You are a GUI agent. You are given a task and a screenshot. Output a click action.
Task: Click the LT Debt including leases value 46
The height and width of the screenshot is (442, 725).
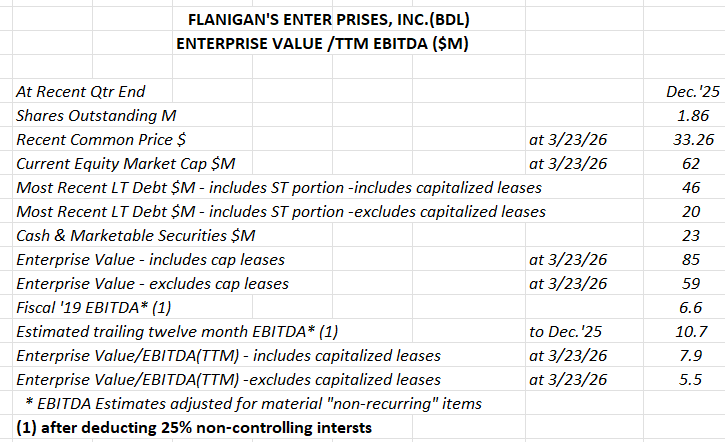click(691, 188)
